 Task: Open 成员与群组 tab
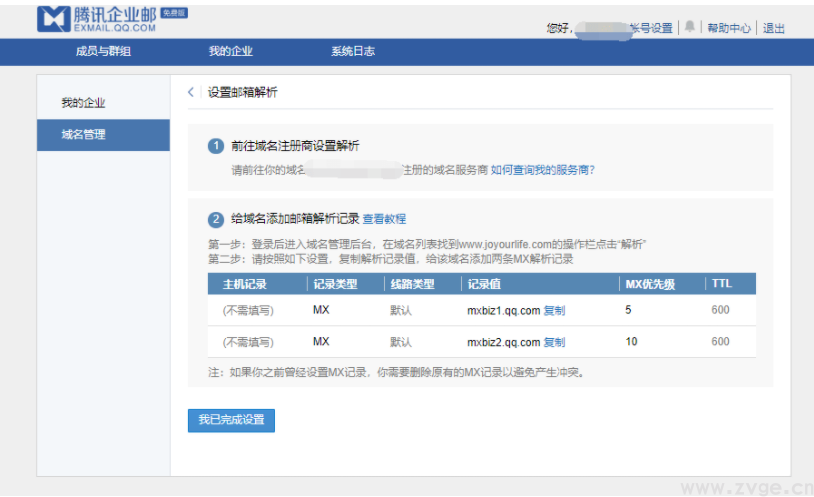click(103, 51)
